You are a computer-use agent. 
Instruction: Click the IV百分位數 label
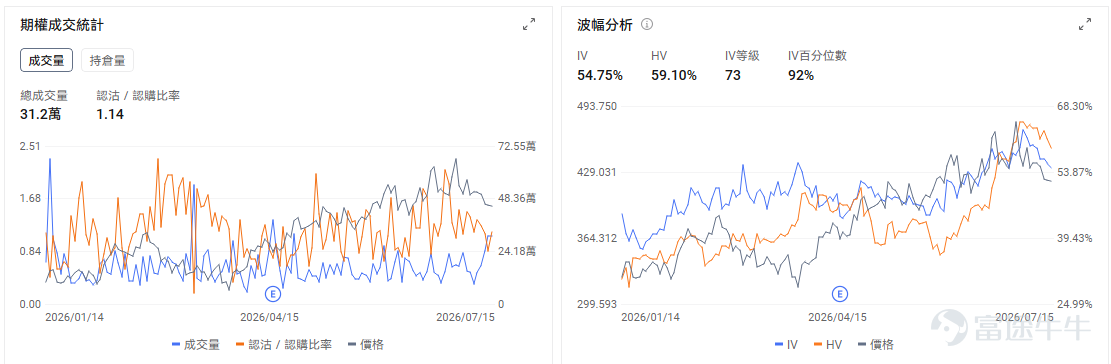[817, 56]
